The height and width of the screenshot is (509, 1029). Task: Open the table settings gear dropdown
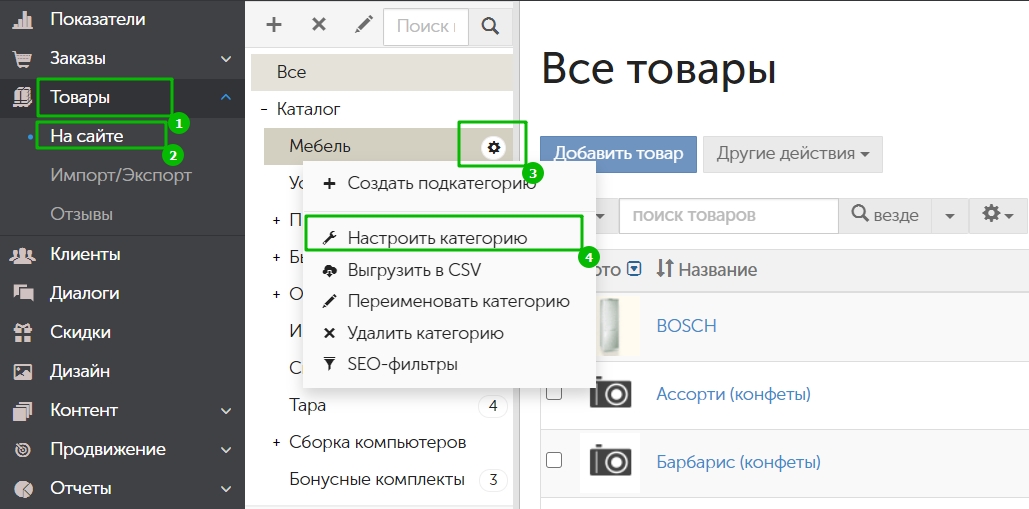pyautogui.click(x=997, y=215)
